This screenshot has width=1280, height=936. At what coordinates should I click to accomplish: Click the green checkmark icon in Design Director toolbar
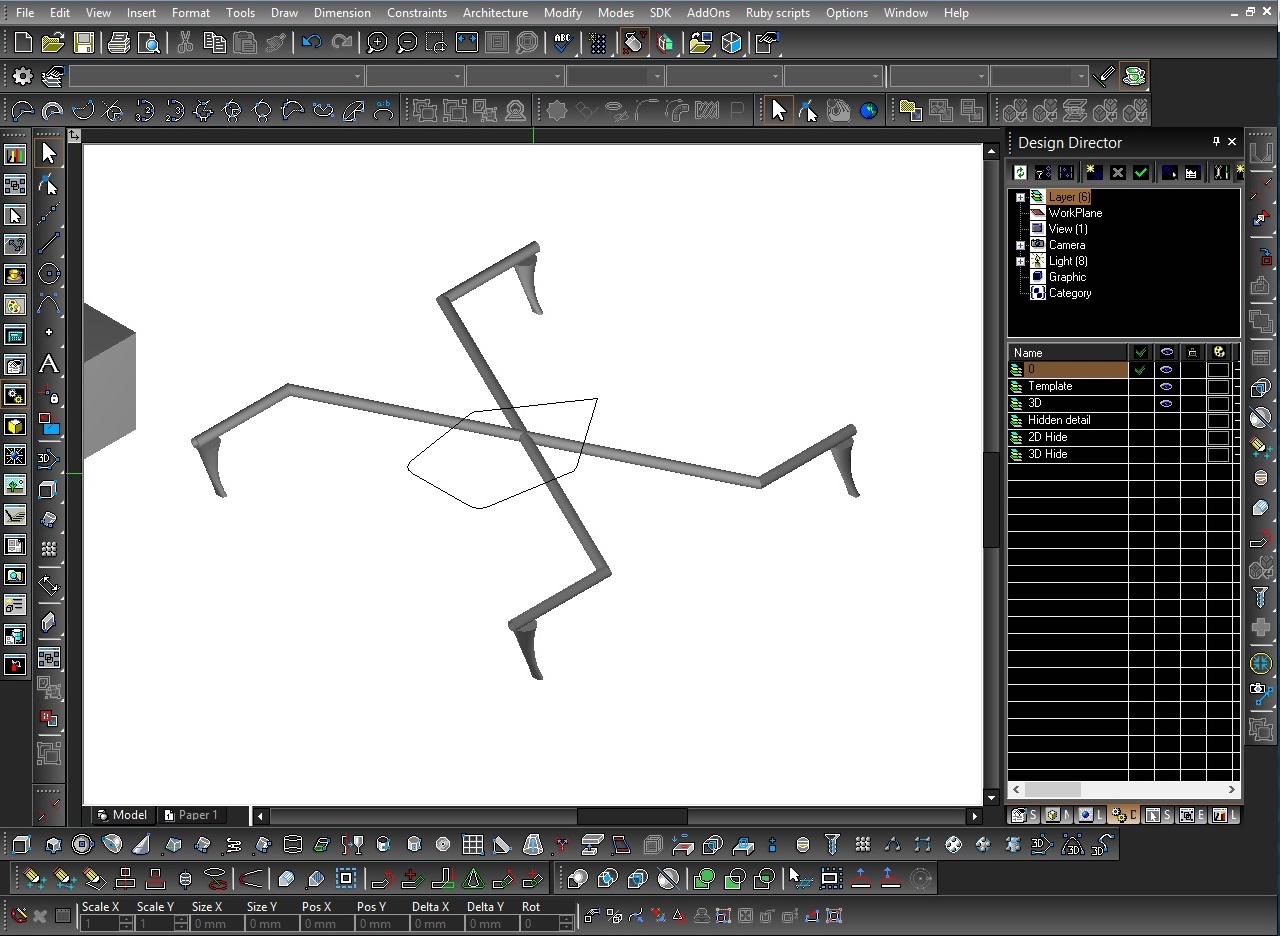[1141, 173]
